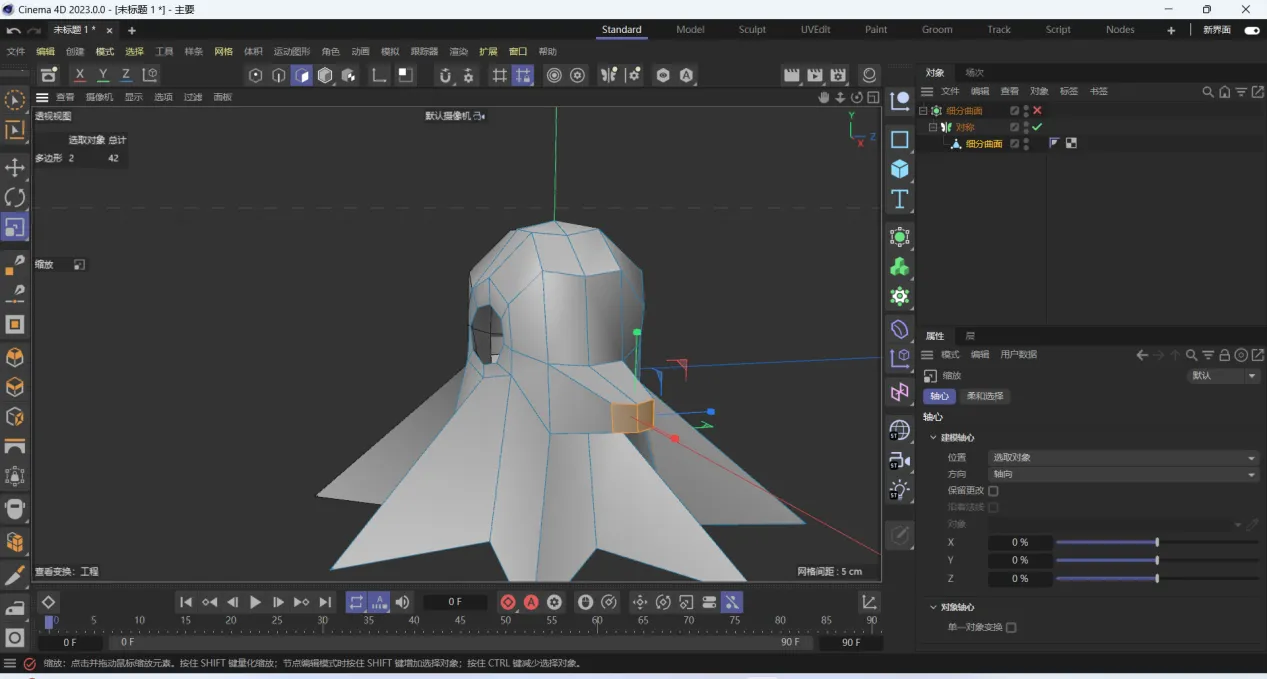1267x679 pixels.
Task: Click the 柔和选择 button
Action: pyautogui.click(x=985, y=396)
